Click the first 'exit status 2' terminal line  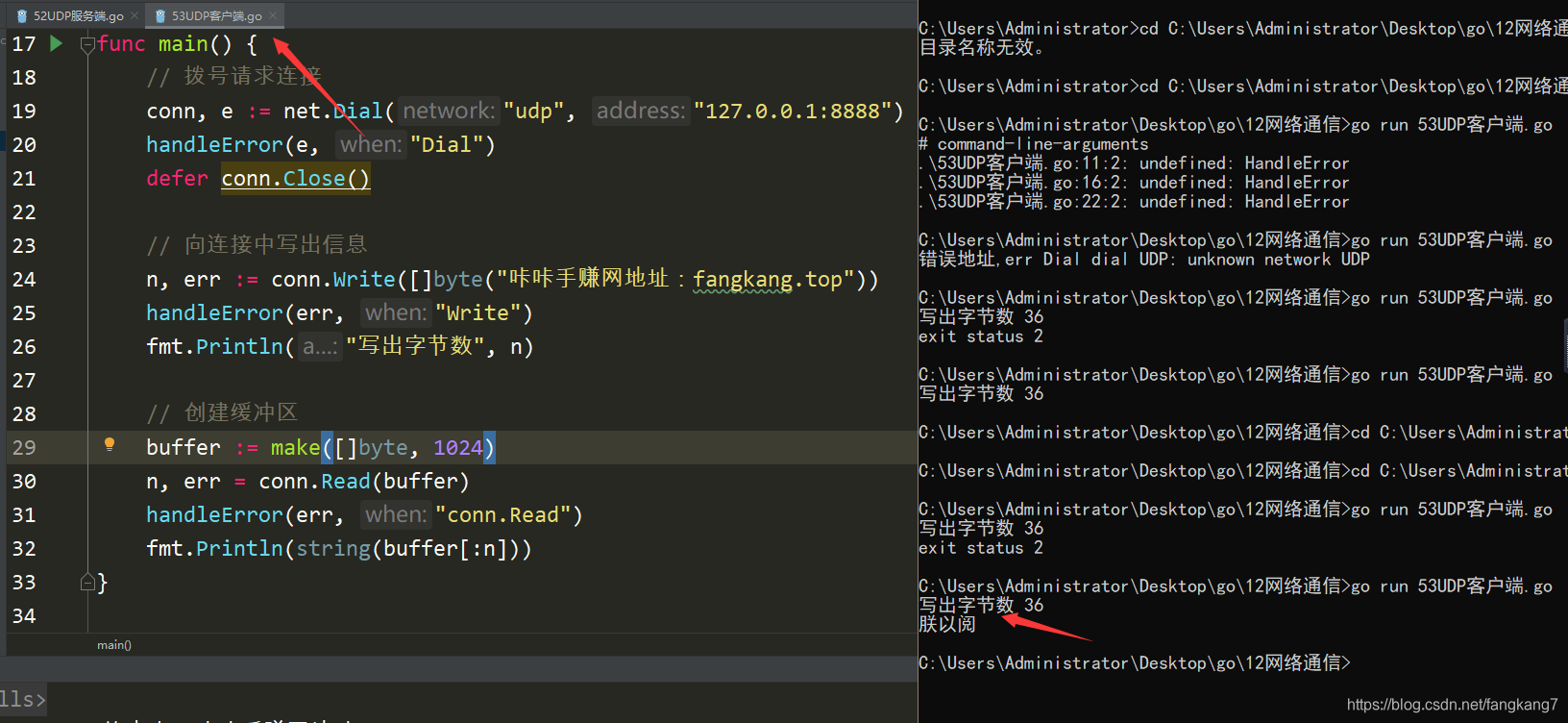click(x=981, y=336)
